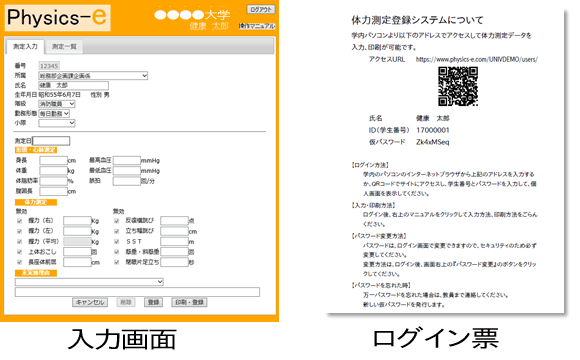Viewport: 580px width, 360px height.
Task: Click the ログアウト button
Action: [x=261, y=10]
